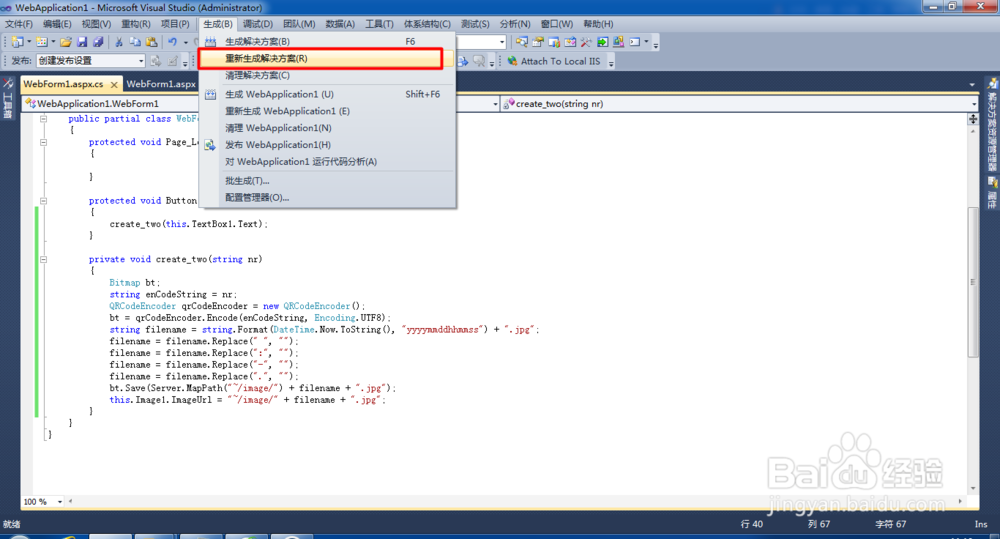Click the editor split handle above scrollbar
Image resolution: width=1000 pixels, height=539 pixels.
(x=973, y=119)
